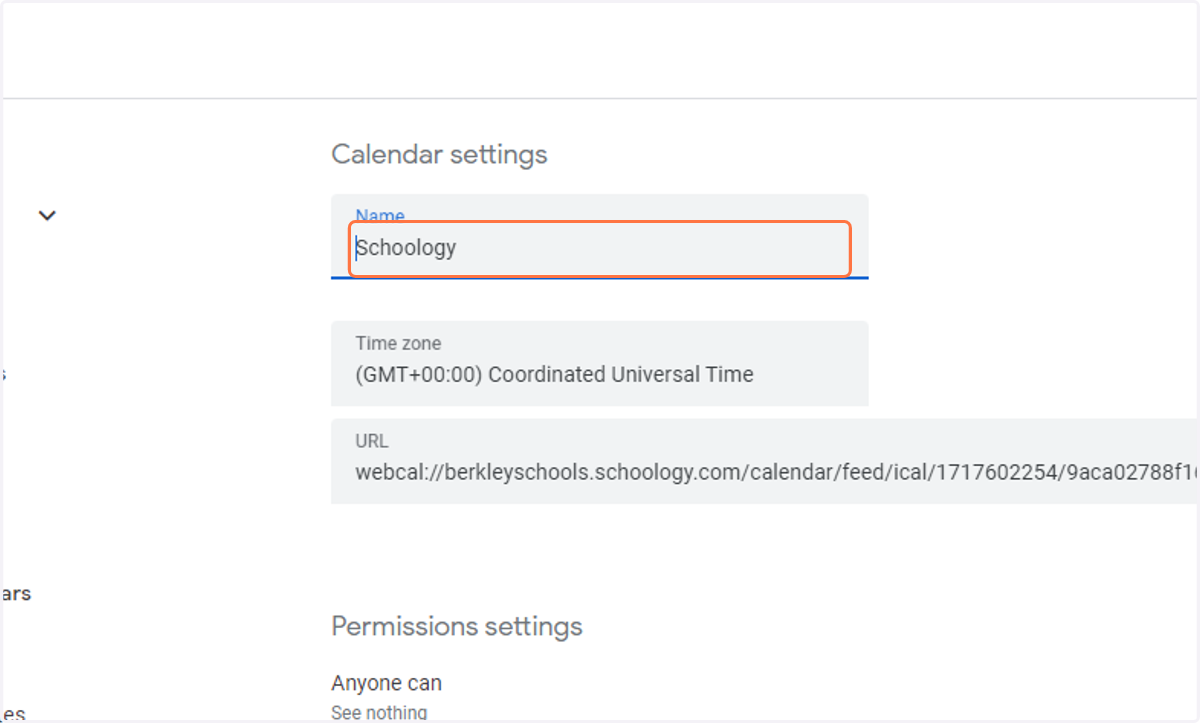The image size is (1200, 723).
Task: Click the Calendar settings heading
Action: tap(439, 155)
